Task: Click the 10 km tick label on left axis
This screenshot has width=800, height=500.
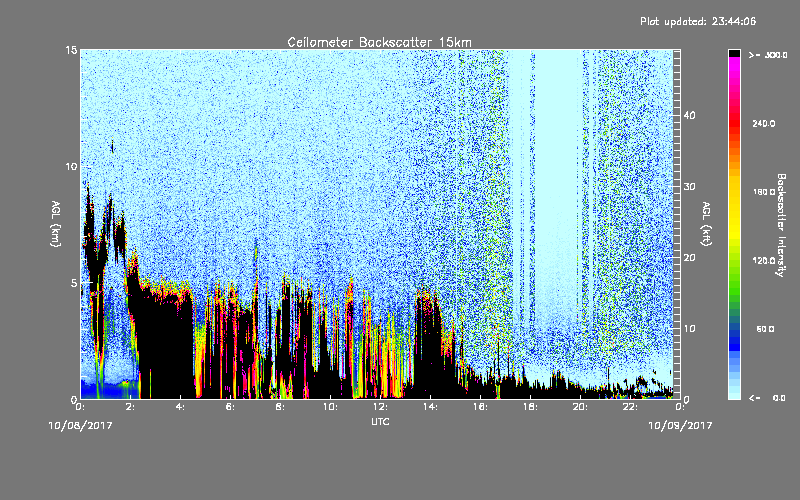Action: pos(71,167)
